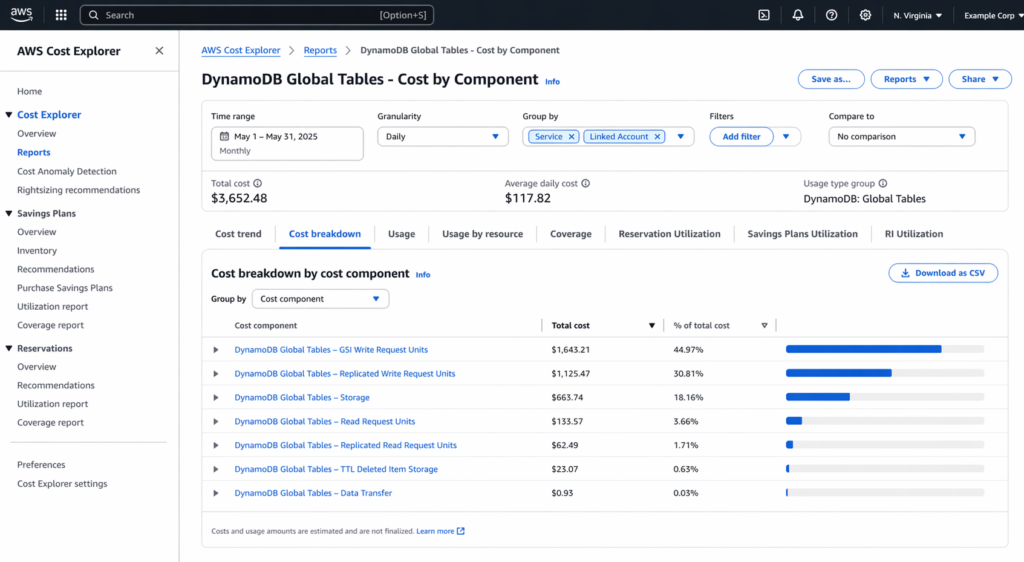The image size is (1024, 562).
Task: Open the Reservation Utilization tab
Action: click(x=669, y=234)
